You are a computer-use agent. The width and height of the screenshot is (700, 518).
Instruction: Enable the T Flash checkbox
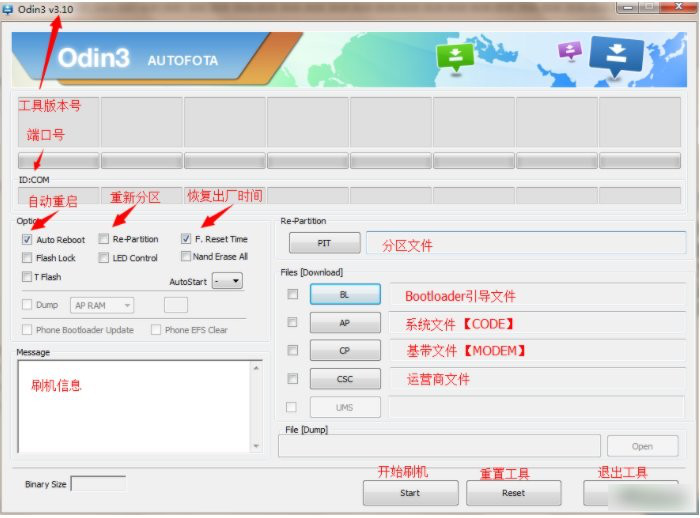[x=27, y=276]
